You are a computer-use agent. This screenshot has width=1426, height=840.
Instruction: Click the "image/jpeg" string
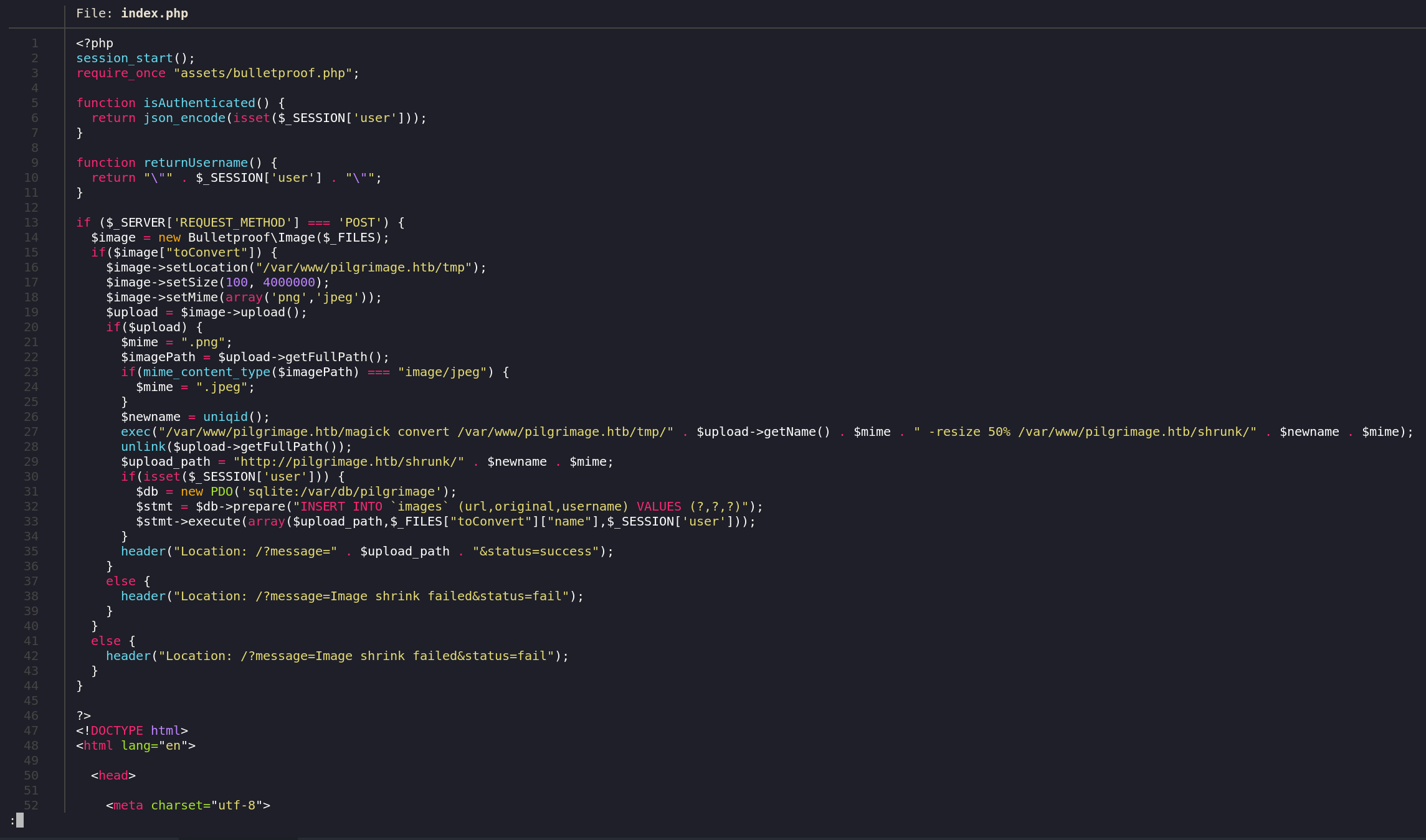[442, 372]
